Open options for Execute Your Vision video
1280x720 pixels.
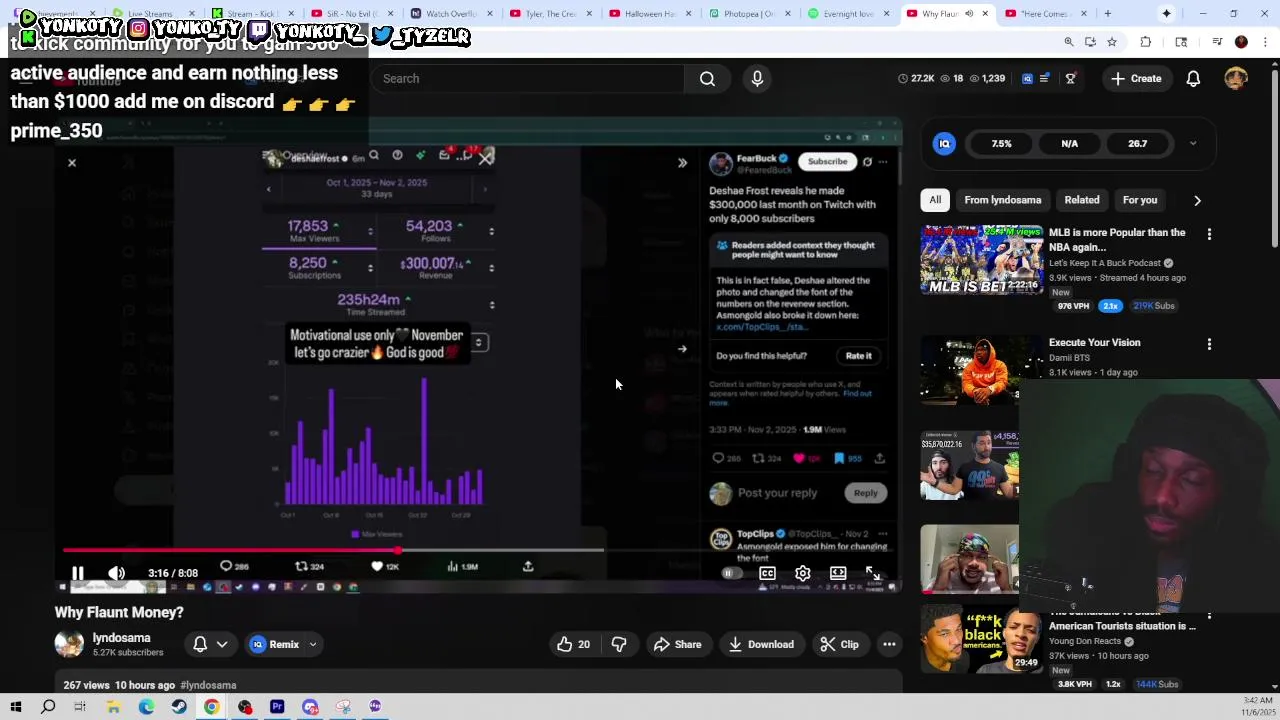pyautogui.click(x=1209, y=344)
